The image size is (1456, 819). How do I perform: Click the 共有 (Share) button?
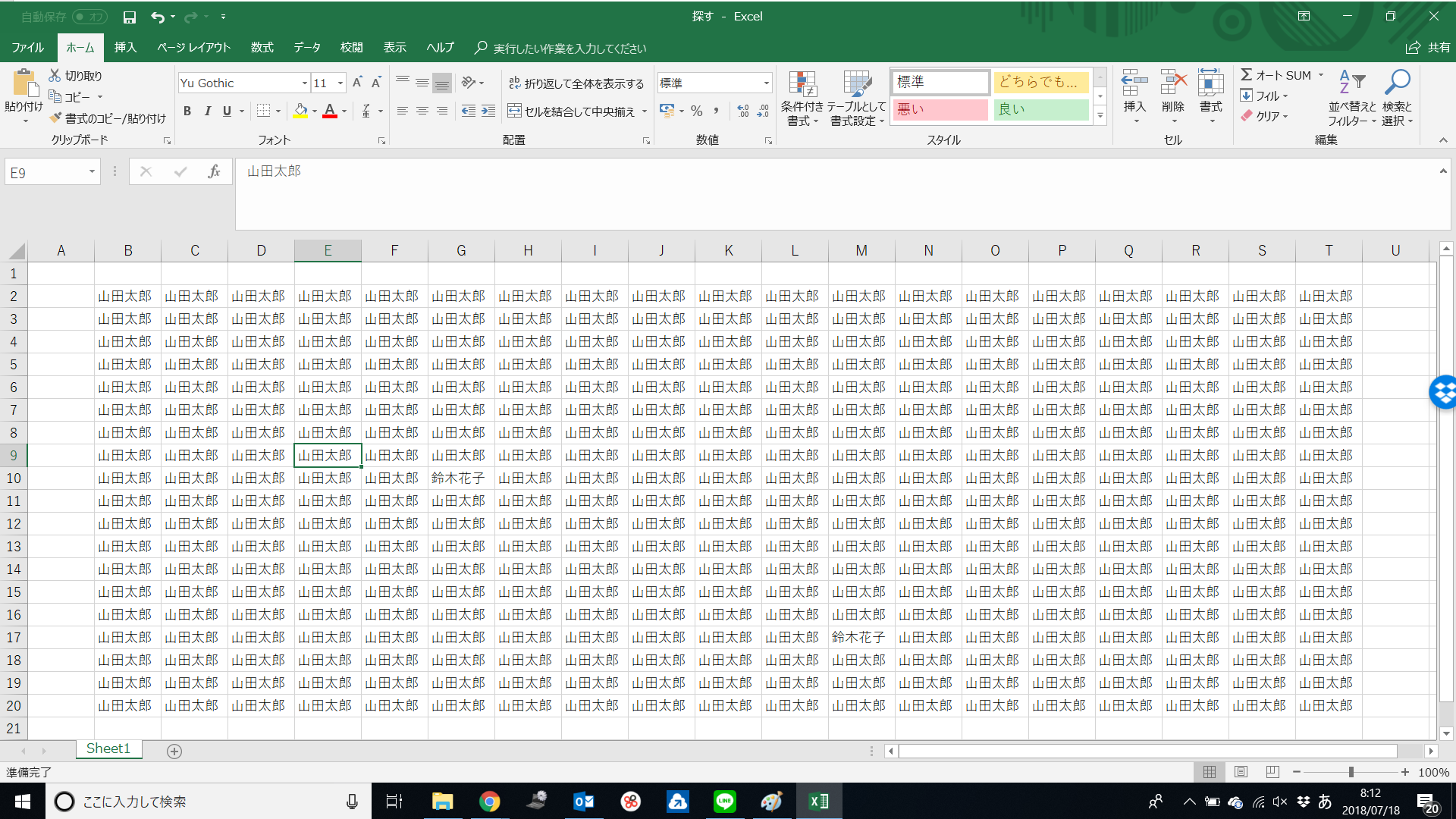pyautogui.click(x=1428, y=47)
